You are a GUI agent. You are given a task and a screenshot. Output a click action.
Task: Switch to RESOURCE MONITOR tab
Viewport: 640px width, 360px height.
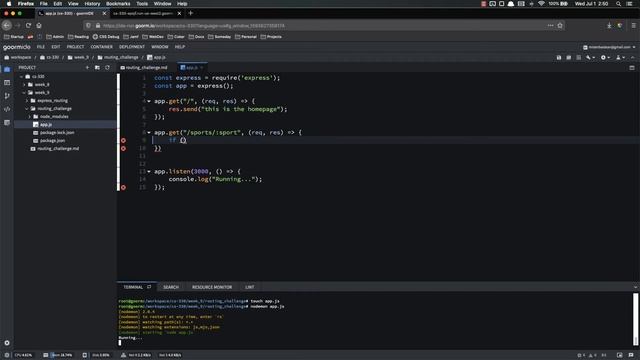[x=212, y=287]
